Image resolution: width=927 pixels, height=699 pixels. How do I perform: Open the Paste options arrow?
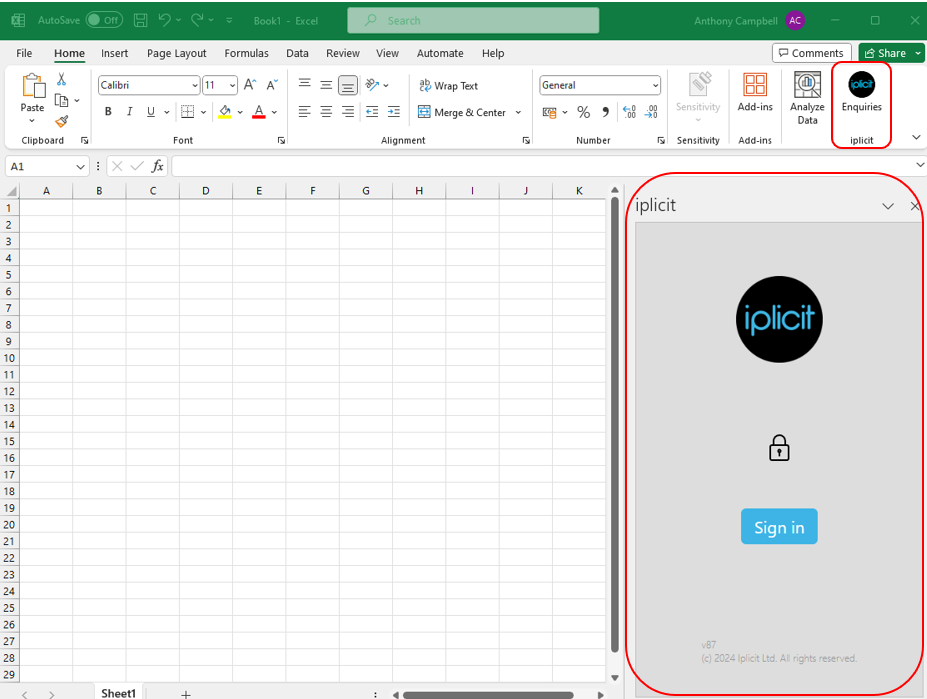coord(32,121)
